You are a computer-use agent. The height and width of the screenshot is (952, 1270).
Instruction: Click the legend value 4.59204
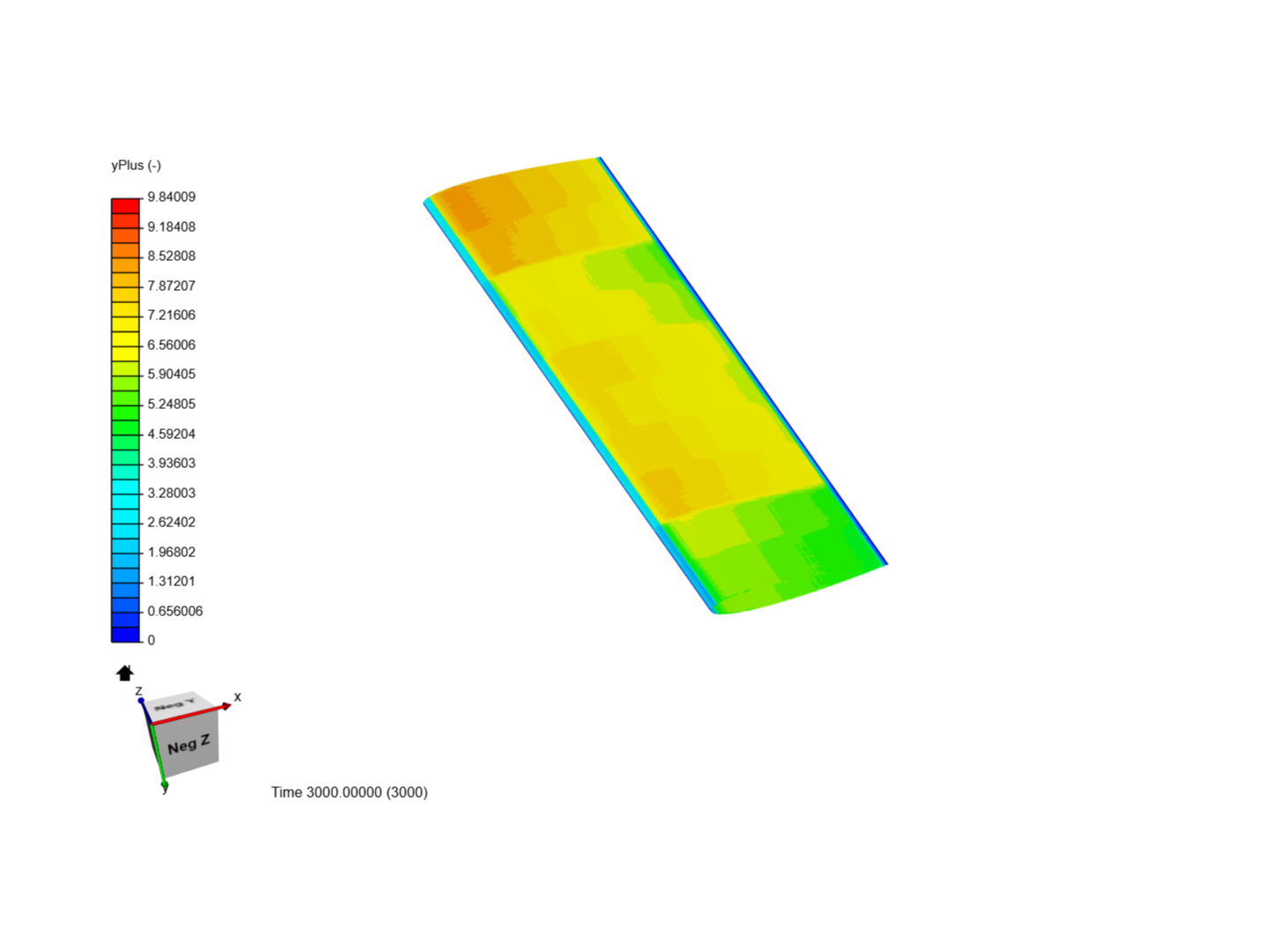pyautogui.click(x=171, y=434)
